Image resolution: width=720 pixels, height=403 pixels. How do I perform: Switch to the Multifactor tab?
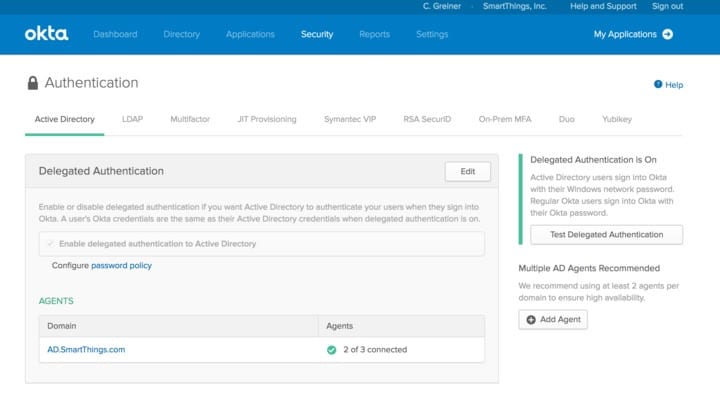click(190, 119)
